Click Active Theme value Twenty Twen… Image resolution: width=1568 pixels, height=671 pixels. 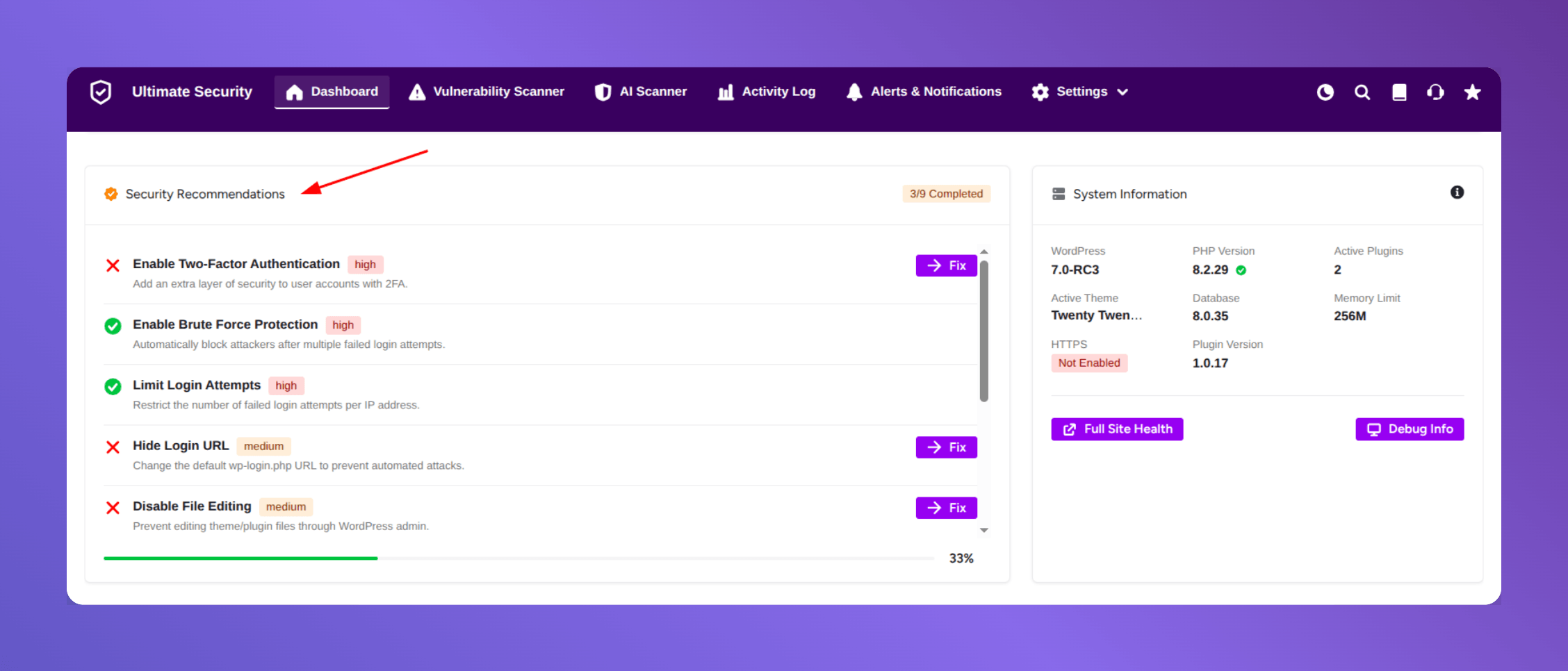pyautogui.click(x=1096, y=315)
